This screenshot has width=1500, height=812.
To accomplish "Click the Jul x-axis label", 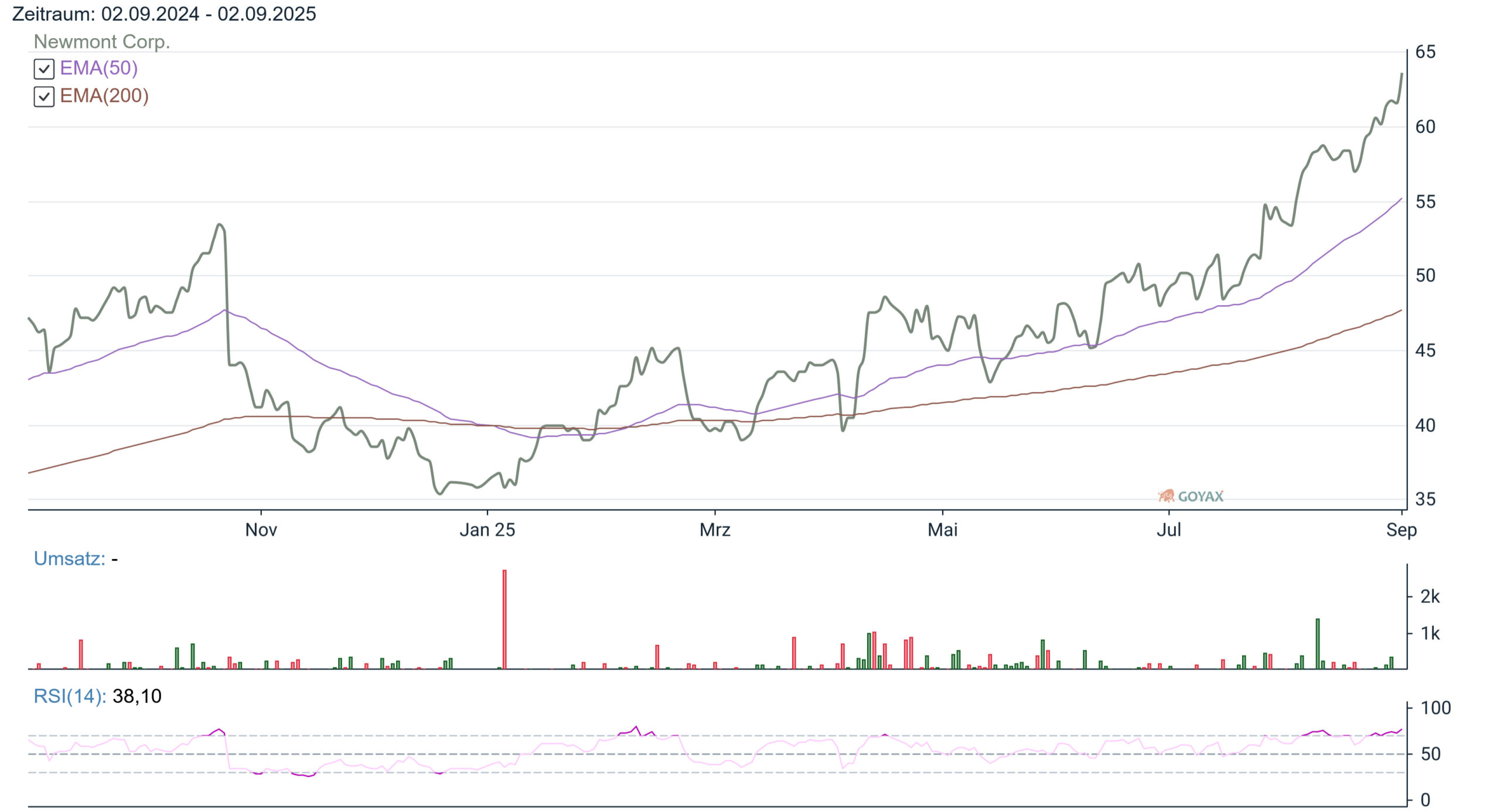I will [x=1169, y=530].
